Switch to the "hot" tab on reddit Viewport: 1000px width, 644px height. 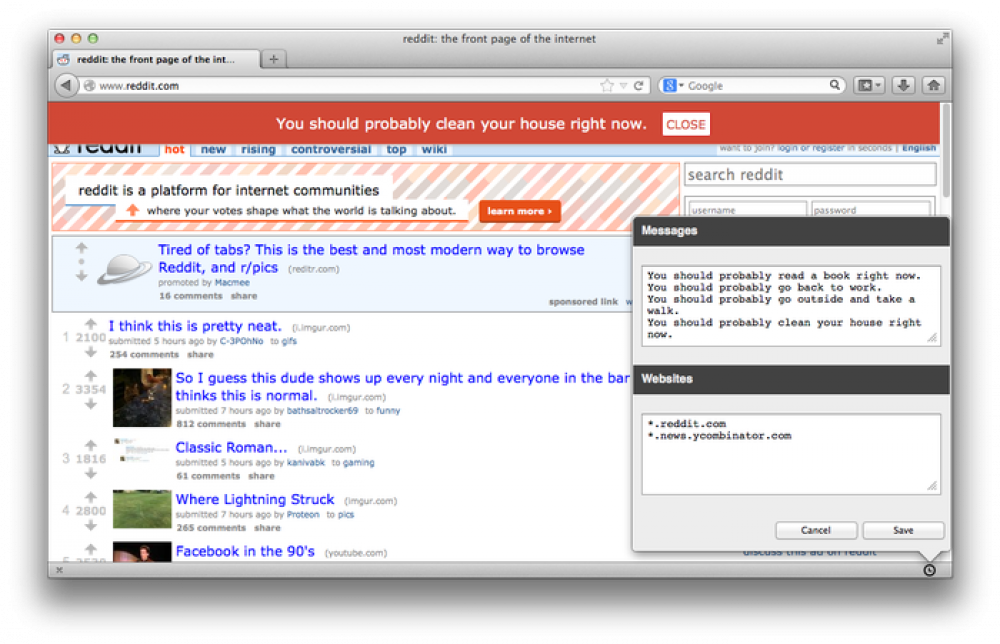174,149
